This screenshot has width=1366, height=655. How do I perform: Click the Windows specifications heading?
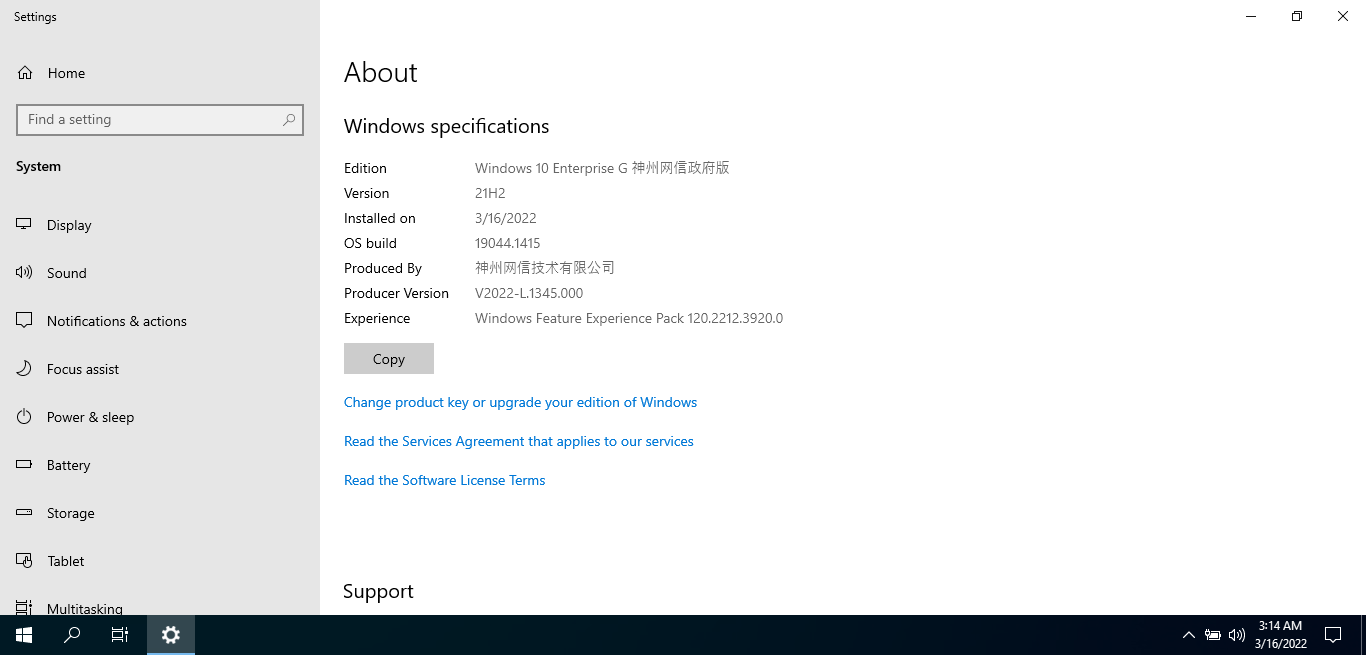point(447,126)
